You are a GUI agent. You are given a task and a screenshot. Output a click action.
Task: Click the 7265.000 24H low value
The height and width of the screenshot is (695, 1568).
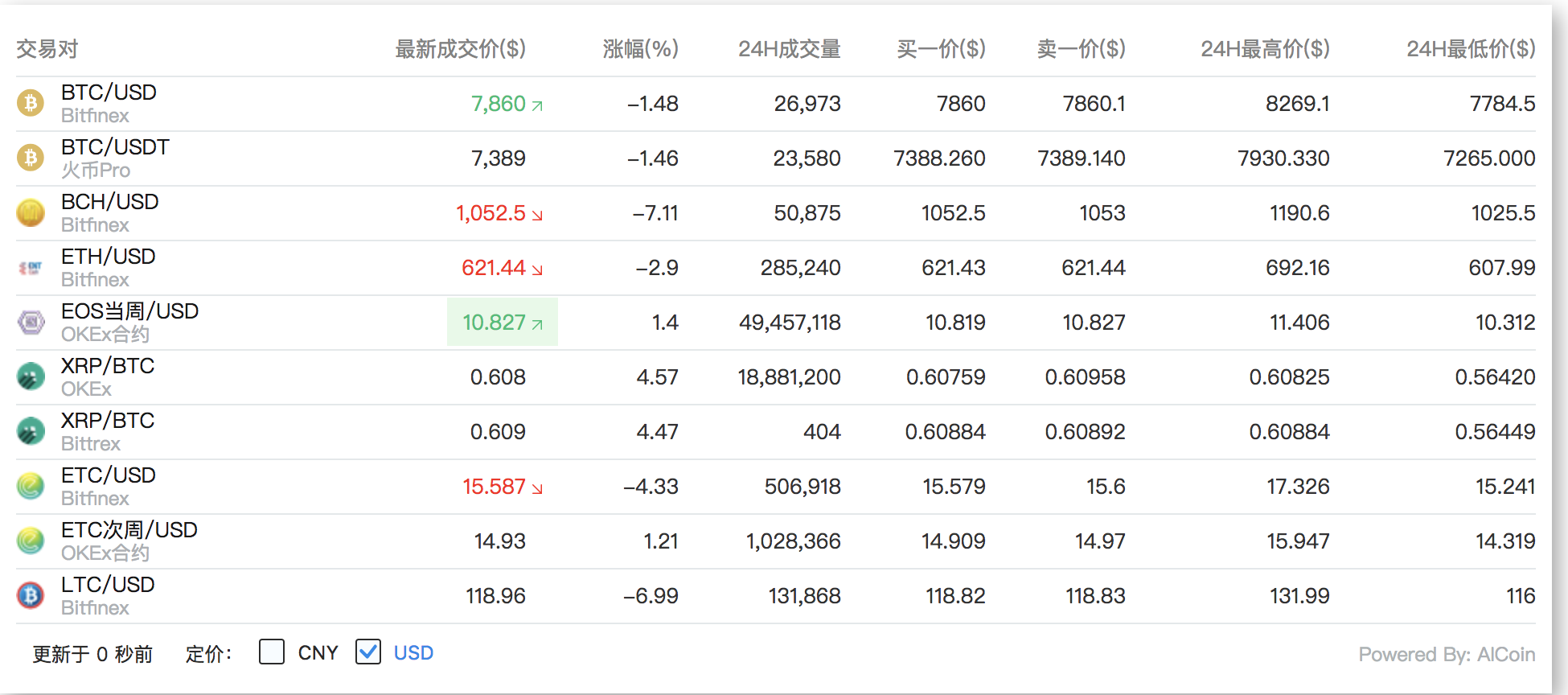[1489, 158]
